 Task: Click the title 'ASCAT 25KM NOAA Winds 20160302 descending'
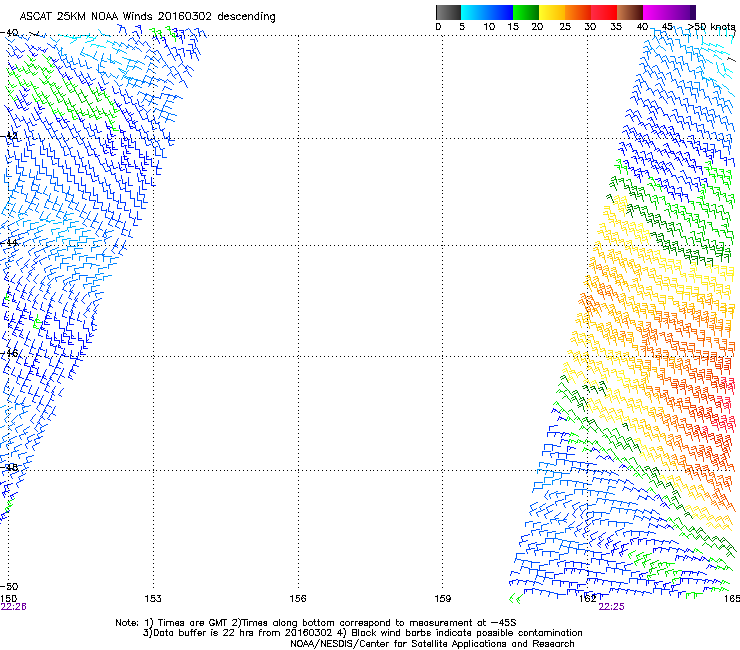click(x=147, y=17)
